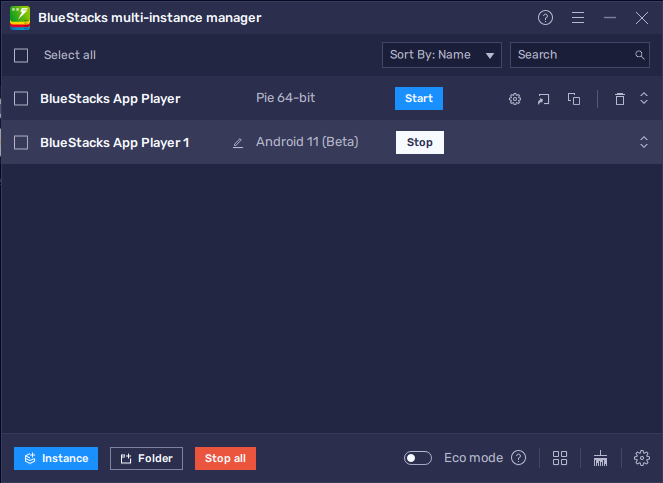The image size is (663, 483).
Task: Click rename pencil icon for App Player 1
Action: tap(238, 143)
